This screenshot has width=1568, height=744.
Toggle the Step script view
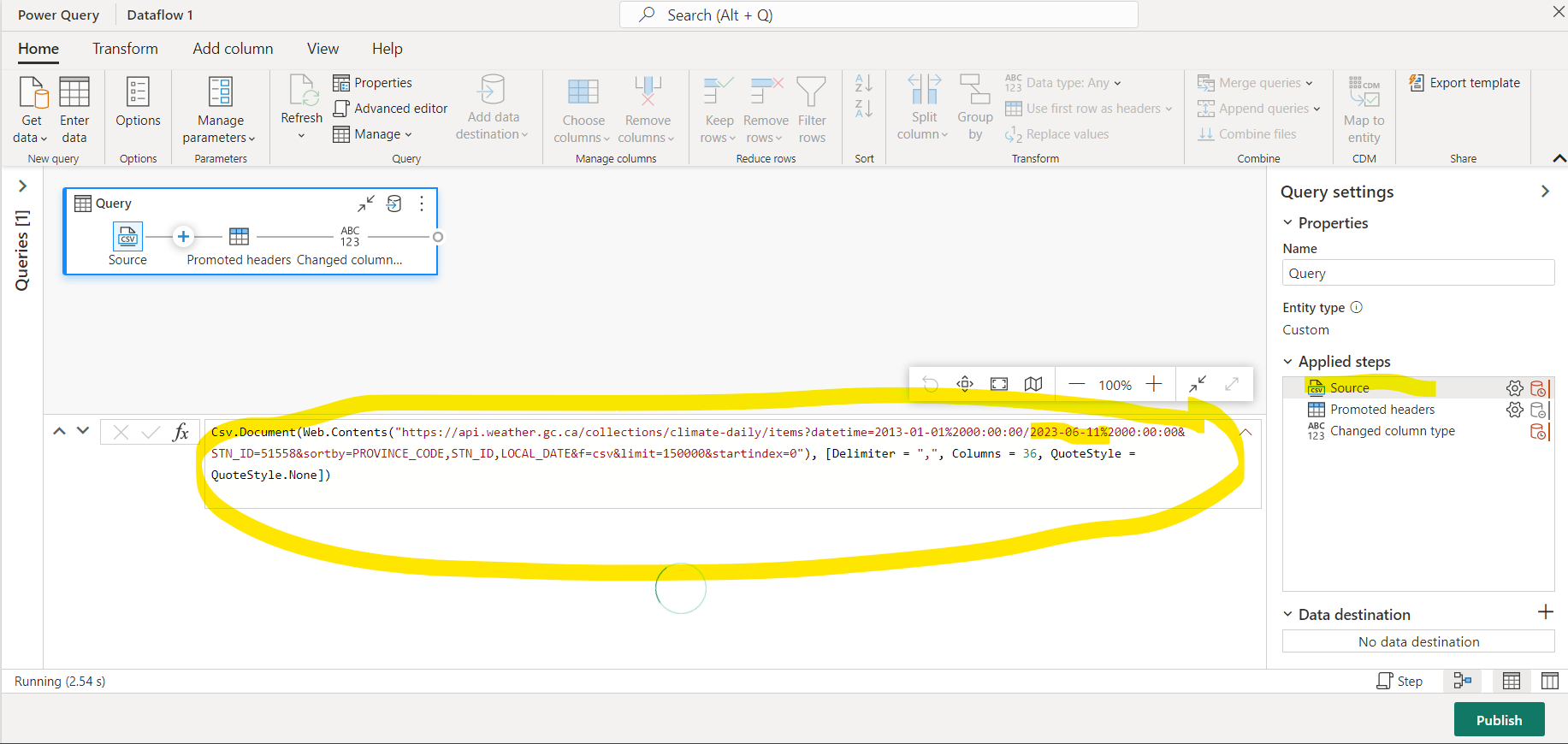tap(1399, 681)
